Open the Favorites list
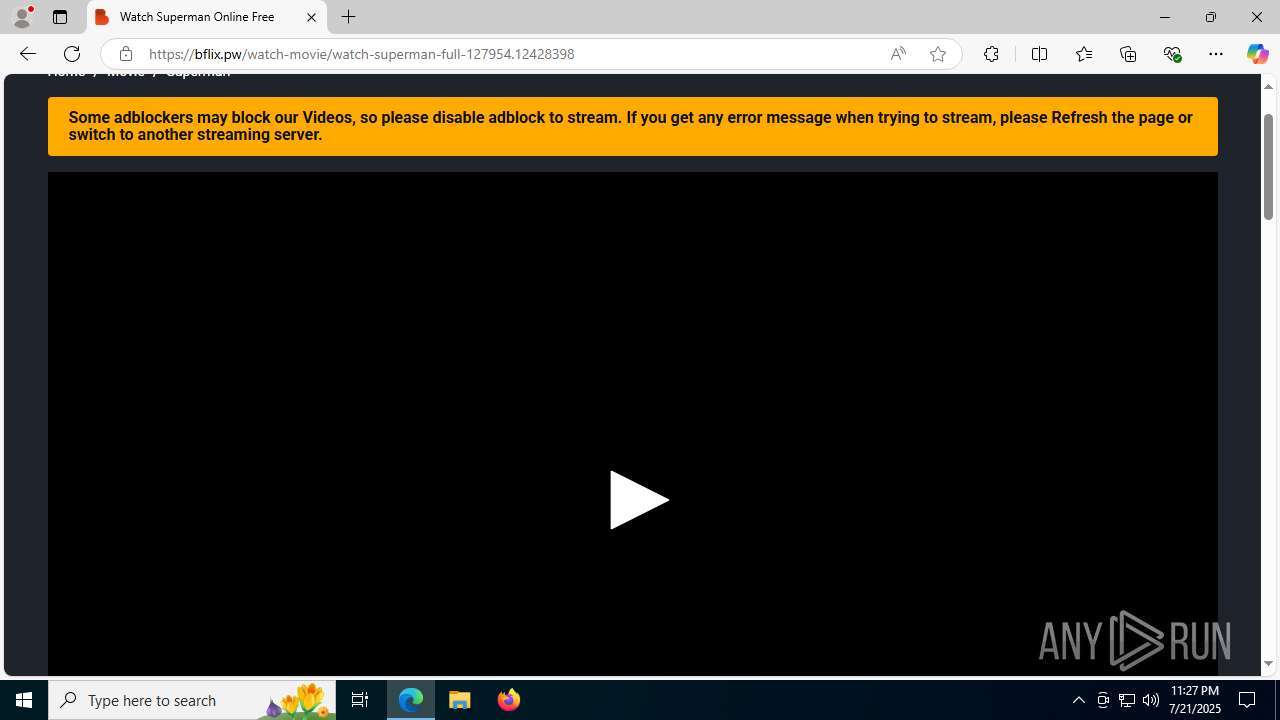The image size is (1280, 720). click(x=1083, y=54)
